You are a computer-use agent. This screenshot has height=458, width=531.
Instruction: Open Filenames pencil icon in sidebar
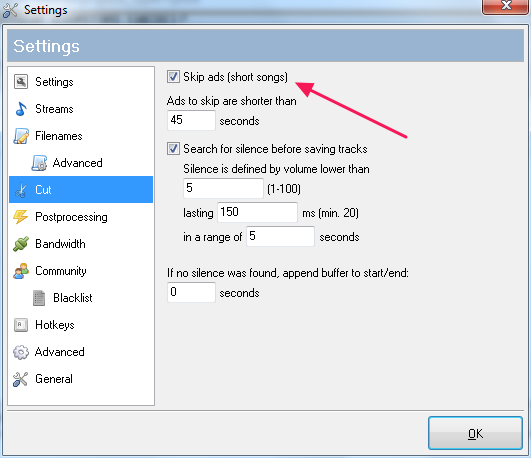click(x=21, y=136)
